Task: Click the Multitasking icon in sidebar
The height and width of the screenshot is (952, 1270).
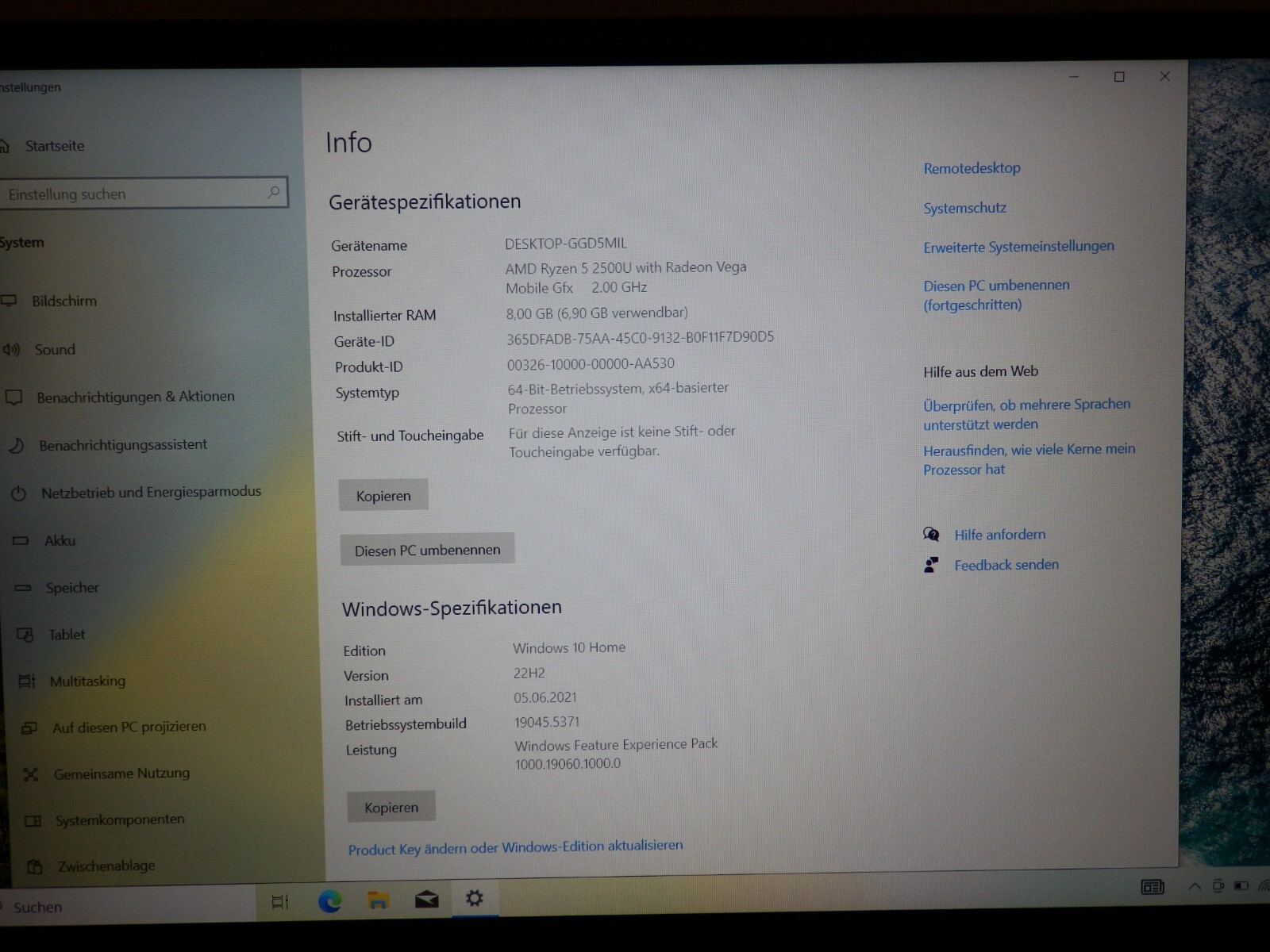Action: (27, 681)
